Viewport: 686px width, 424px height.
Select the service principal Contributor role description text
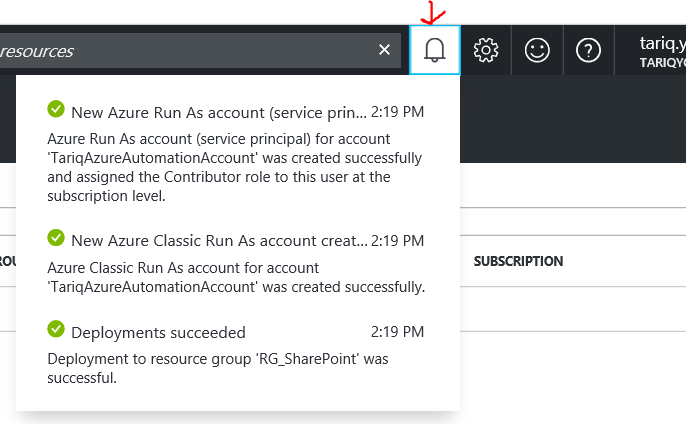pyautogui.click(x=234, y=167)
